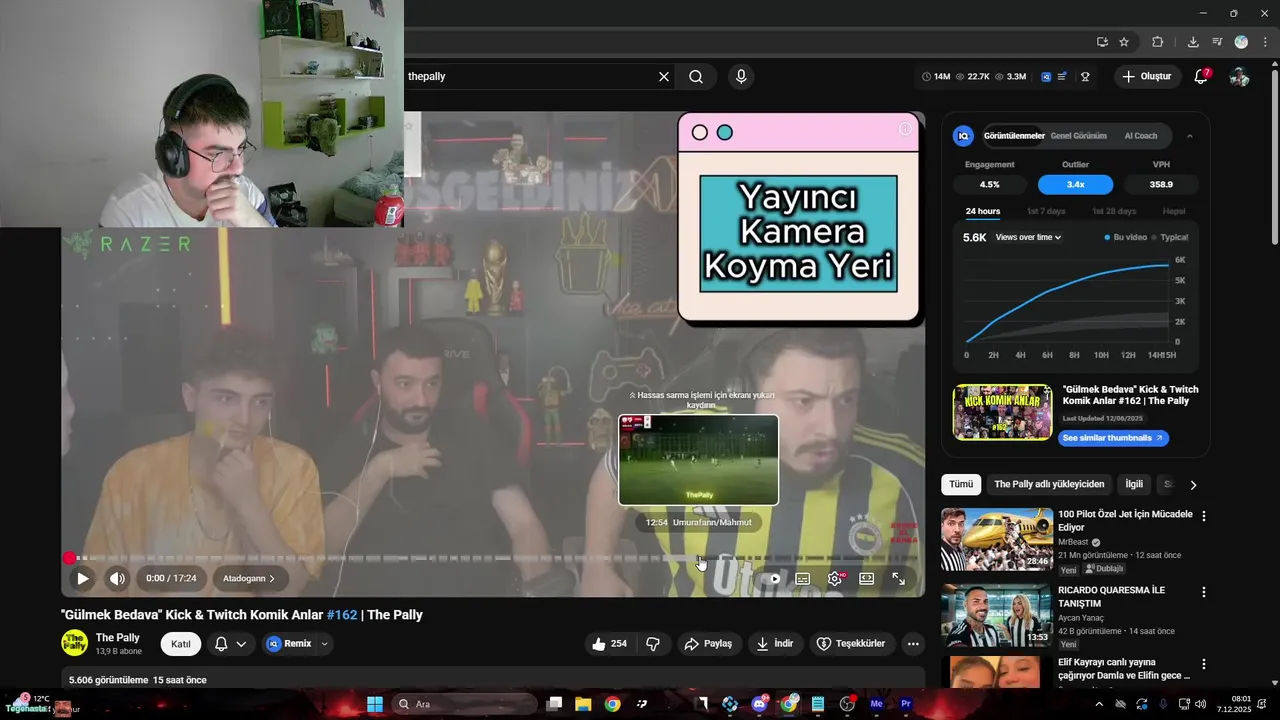Click the Outlier 3.4x value
The width and height of the screenshot is (1280, 720).
pos(1075,184)
